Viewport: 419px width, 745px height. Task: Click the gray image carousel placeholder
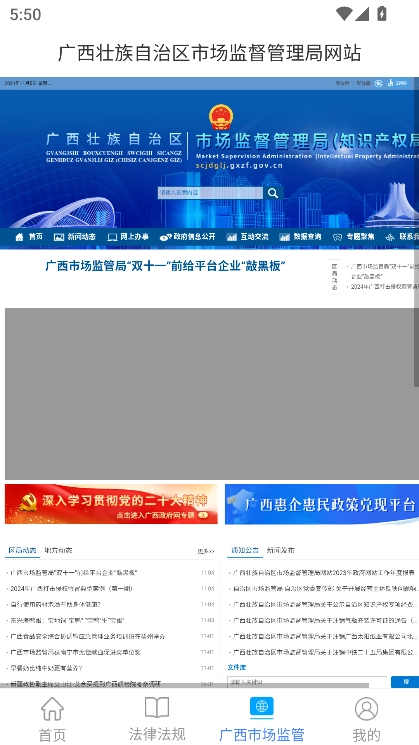[x=212, y=393]
